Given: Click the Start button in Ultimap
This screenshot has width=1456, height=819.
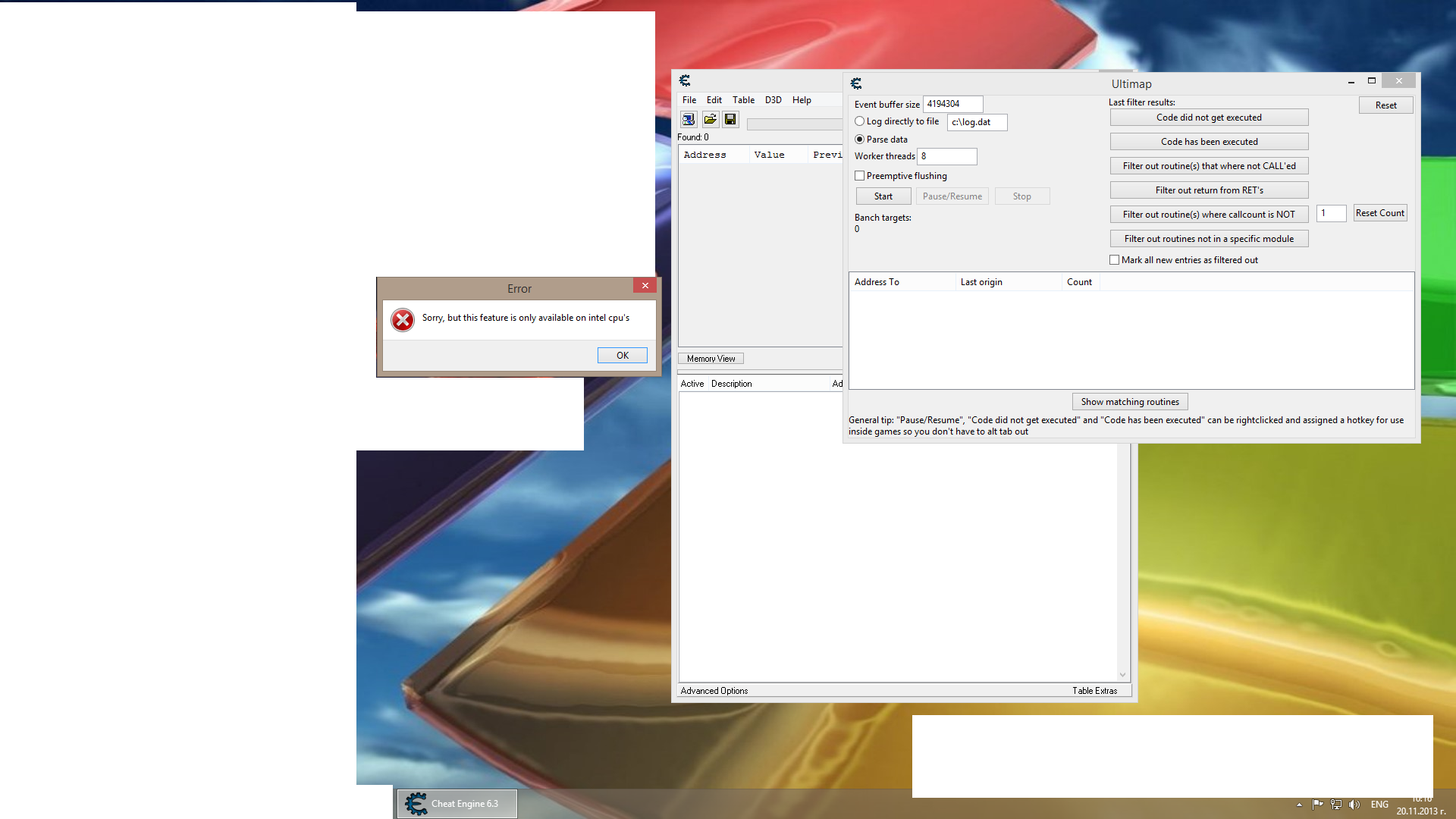Looking at the screenshot, I should (883, 196).
